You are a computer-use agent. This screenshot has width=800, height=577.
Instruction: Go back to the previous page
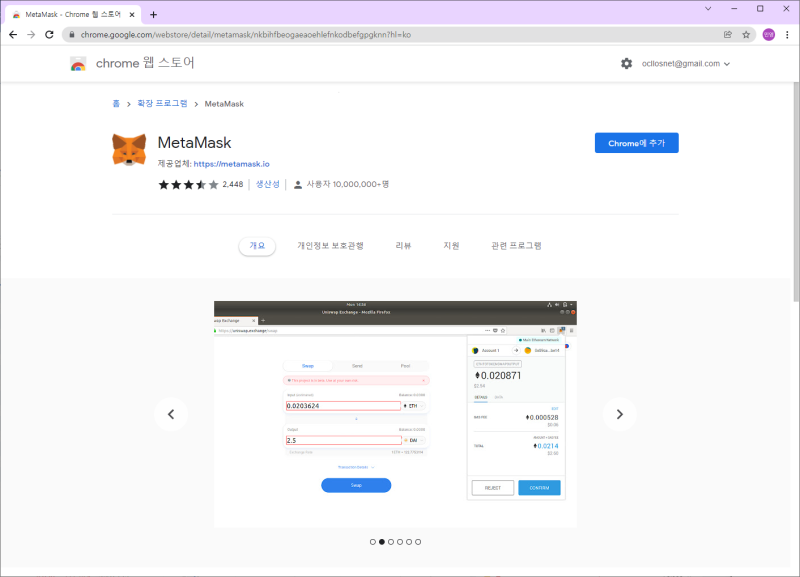point(13,35)
